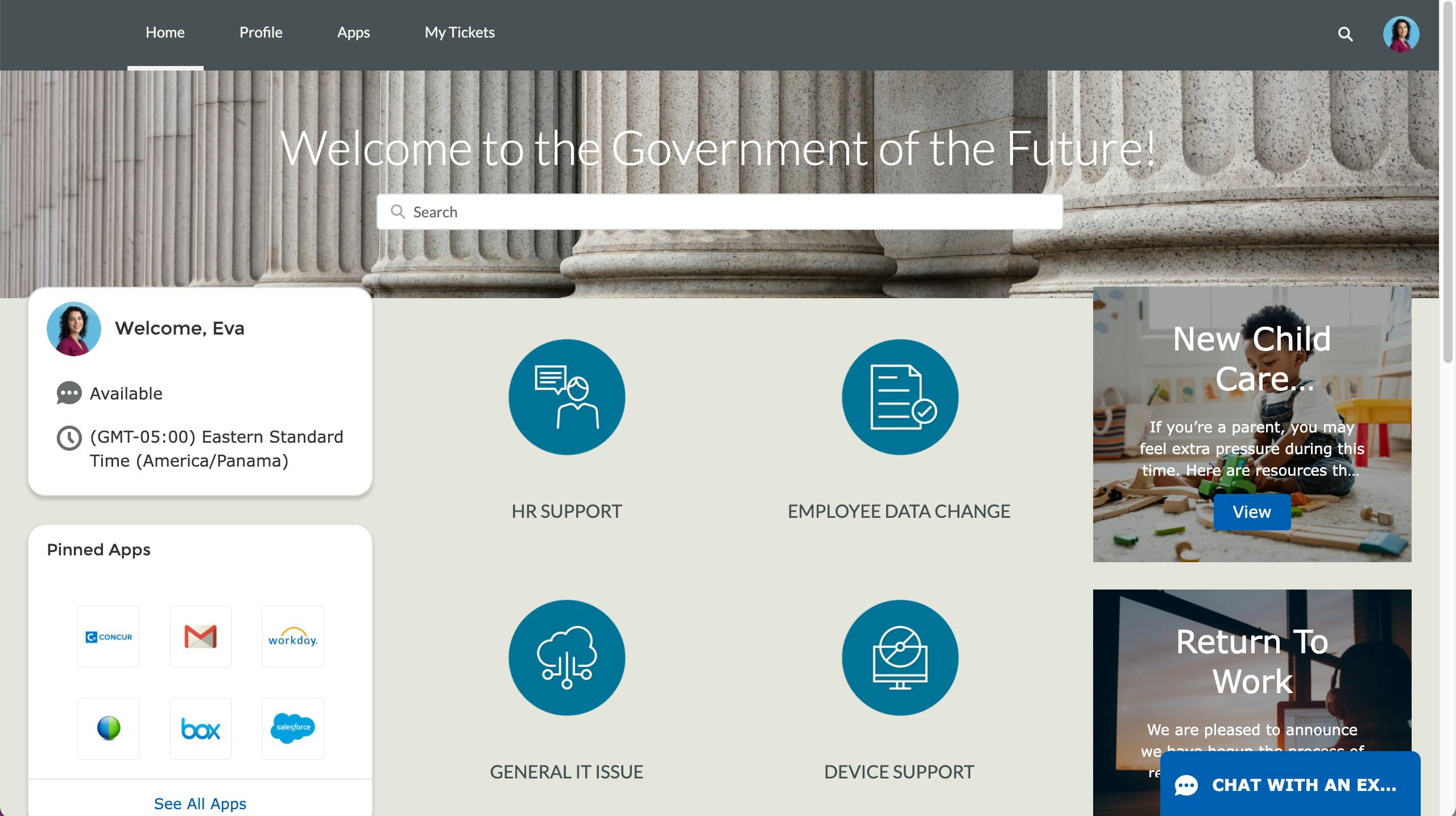The image size is (1456, 816).
Task: Go to the My Tickets tab
Action: (460, 32)
